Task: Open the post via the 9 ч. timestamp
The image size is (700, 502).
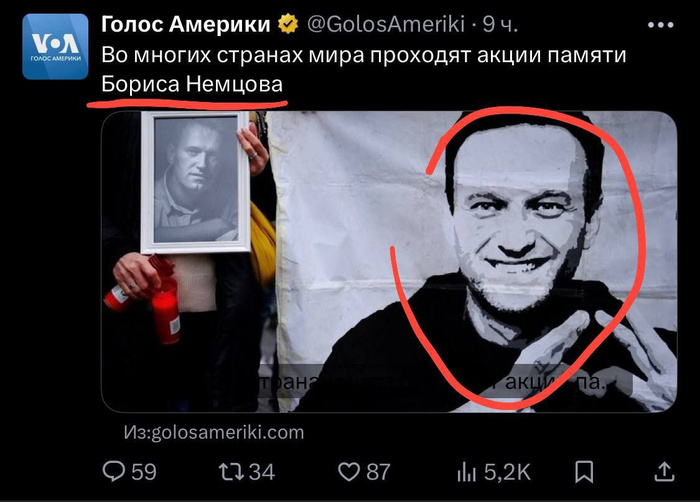Action: coord(500,25)
